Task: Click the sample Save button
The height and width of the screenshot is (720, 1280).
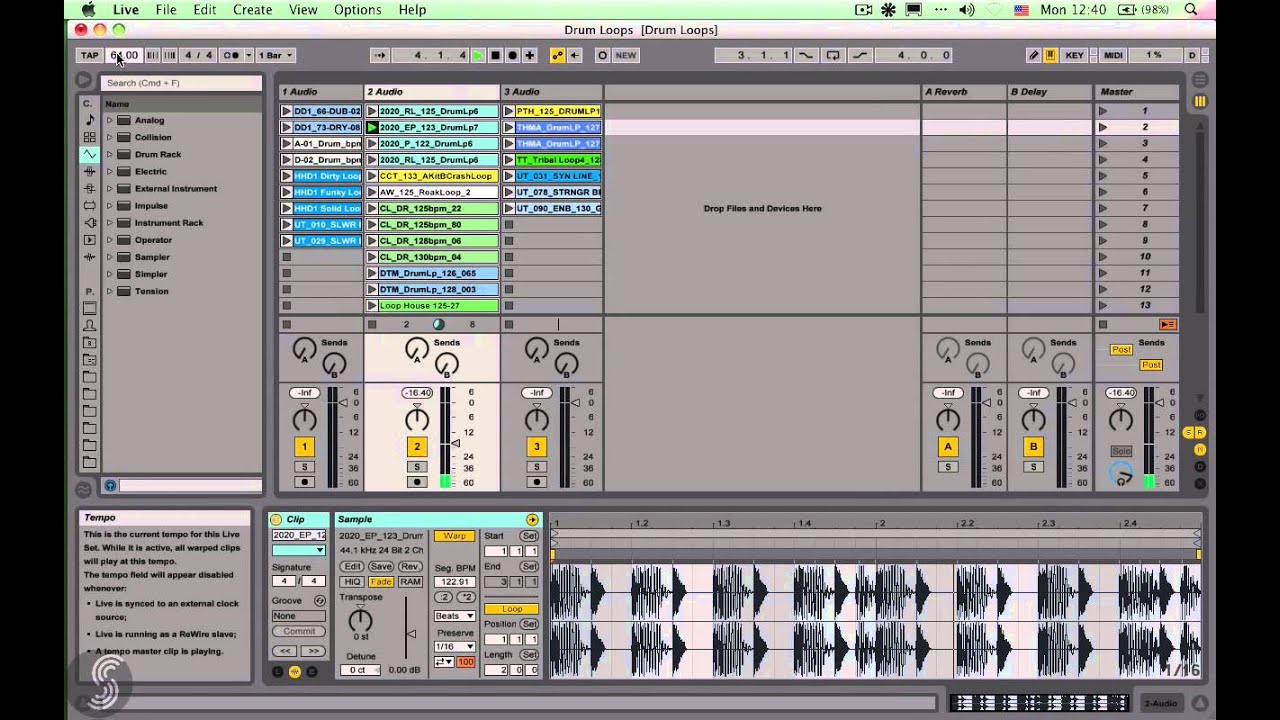Action: (381, 566)
